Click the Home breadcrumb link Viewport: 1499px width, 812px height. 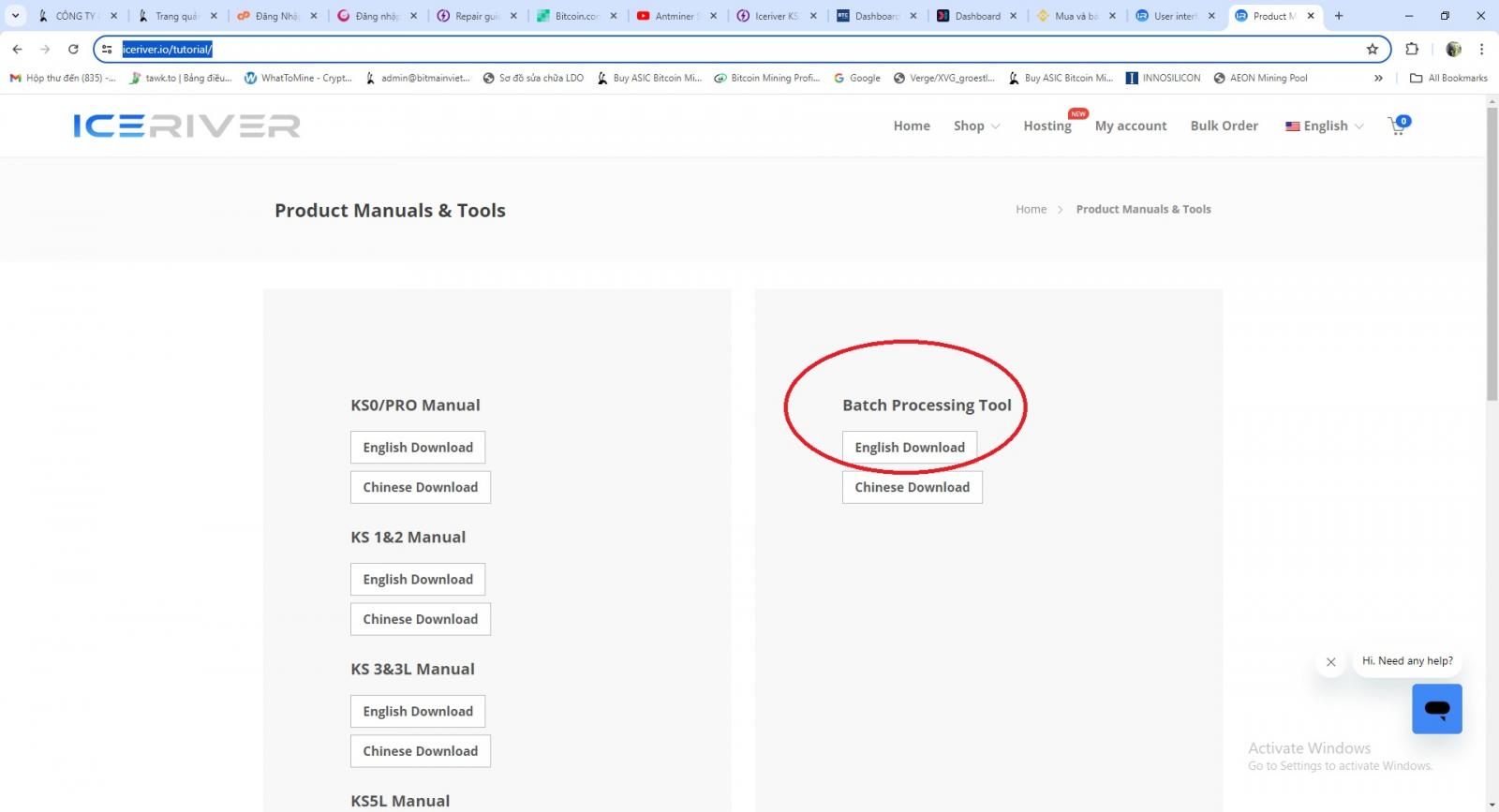coord(1031,209)
